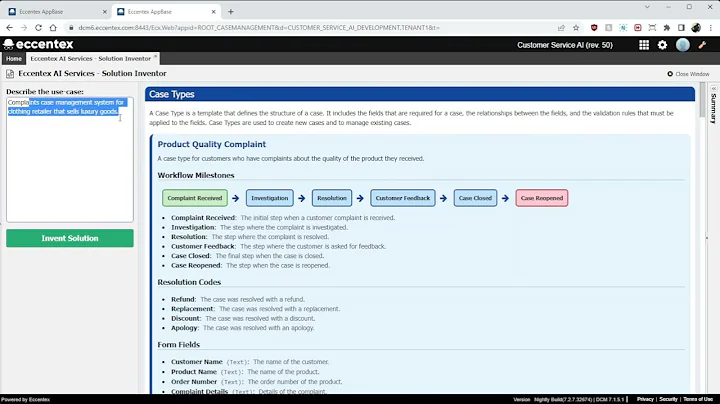The width and height of the screenshot is (720, 404).
Task: Click the Invent Solution button
Action: pyautogui.click(x=70, y=238)
